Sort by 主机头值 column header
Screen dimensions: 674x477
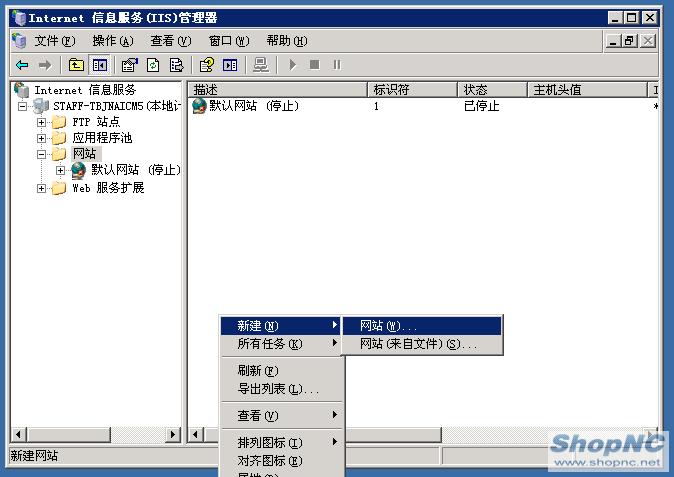[587, 90]
